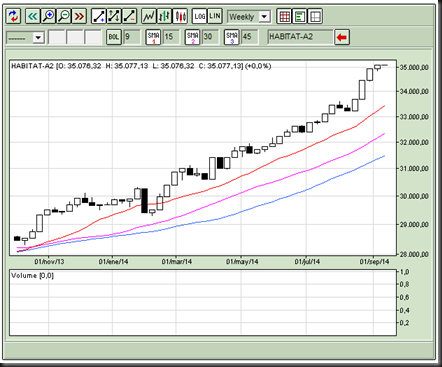The image size is (442, 367).
Task: Click the 0,2 volume axis label
Action: [404, 323]
